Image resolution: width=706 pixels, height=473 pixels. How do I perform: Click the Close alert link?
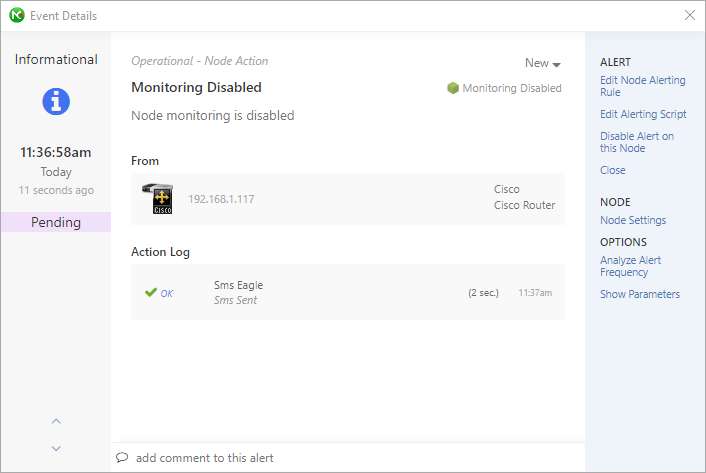point(612,170)
